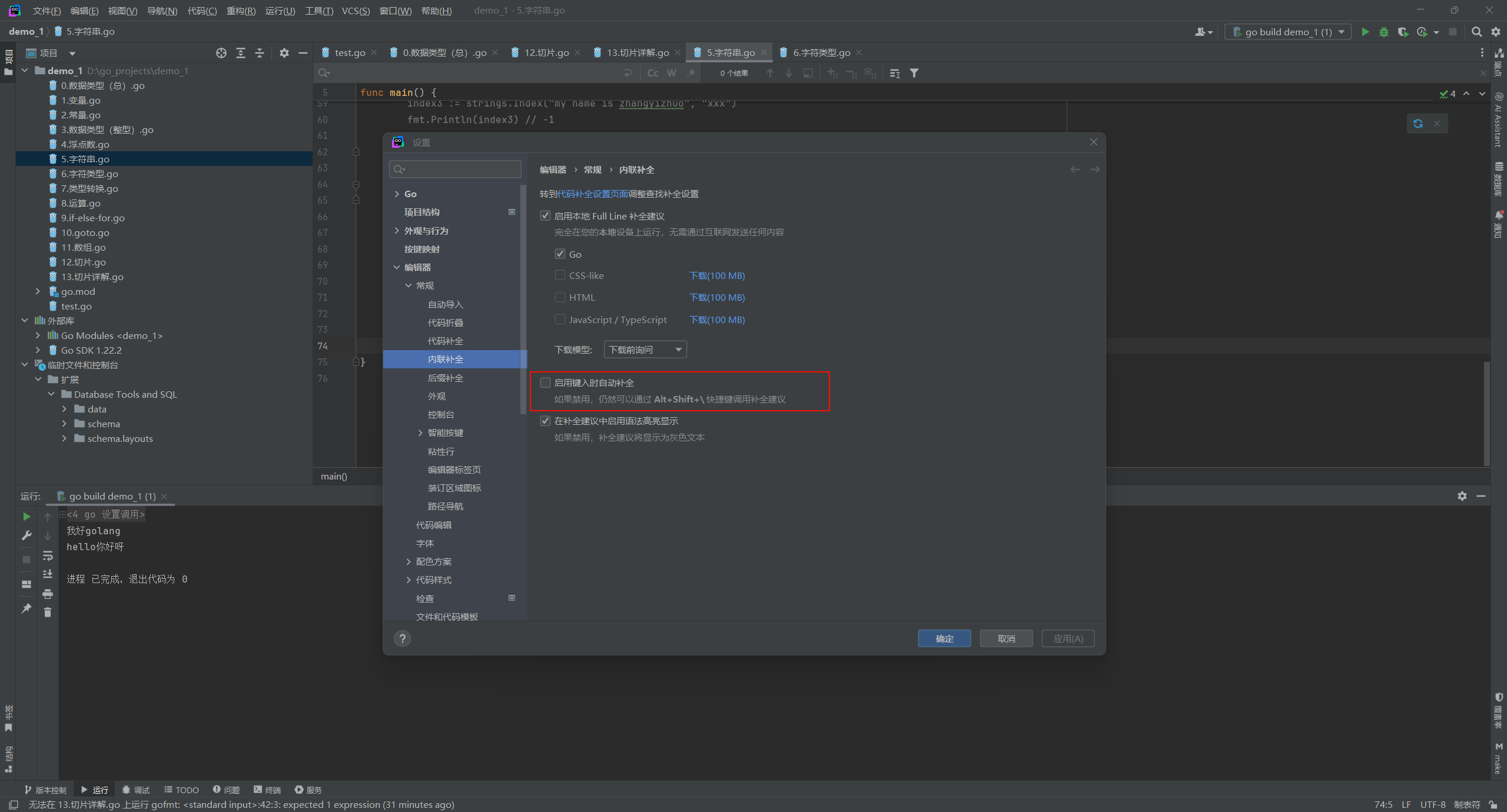Click the UTF-8 encoding in the status bar
Image resolution: width=1507 pixels, height=812 pixels.
click(1433, 804)
